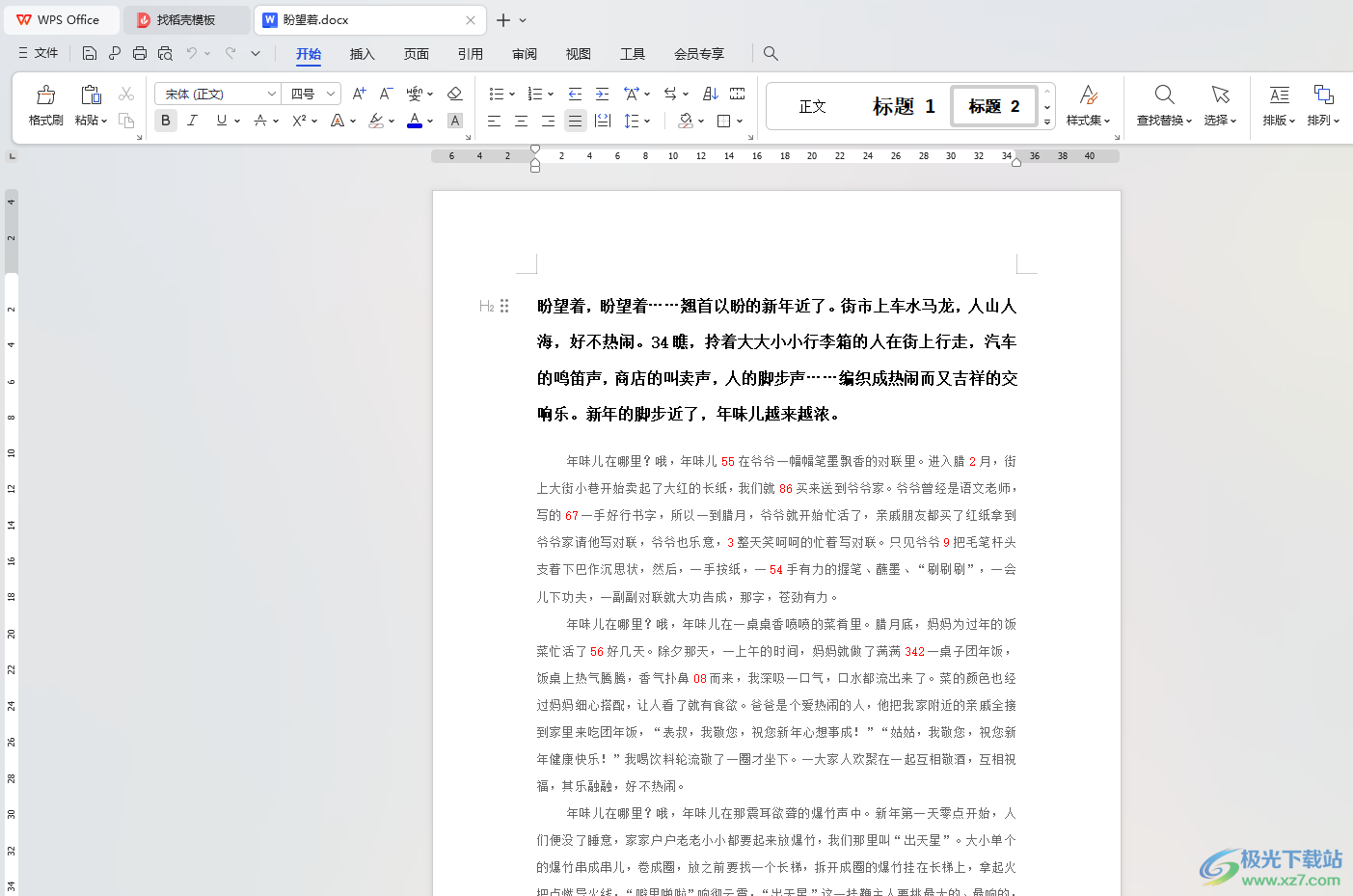The image size is (1353, 896).
Task: Expand font color dropdown arrow
Action: coord(430,122)
